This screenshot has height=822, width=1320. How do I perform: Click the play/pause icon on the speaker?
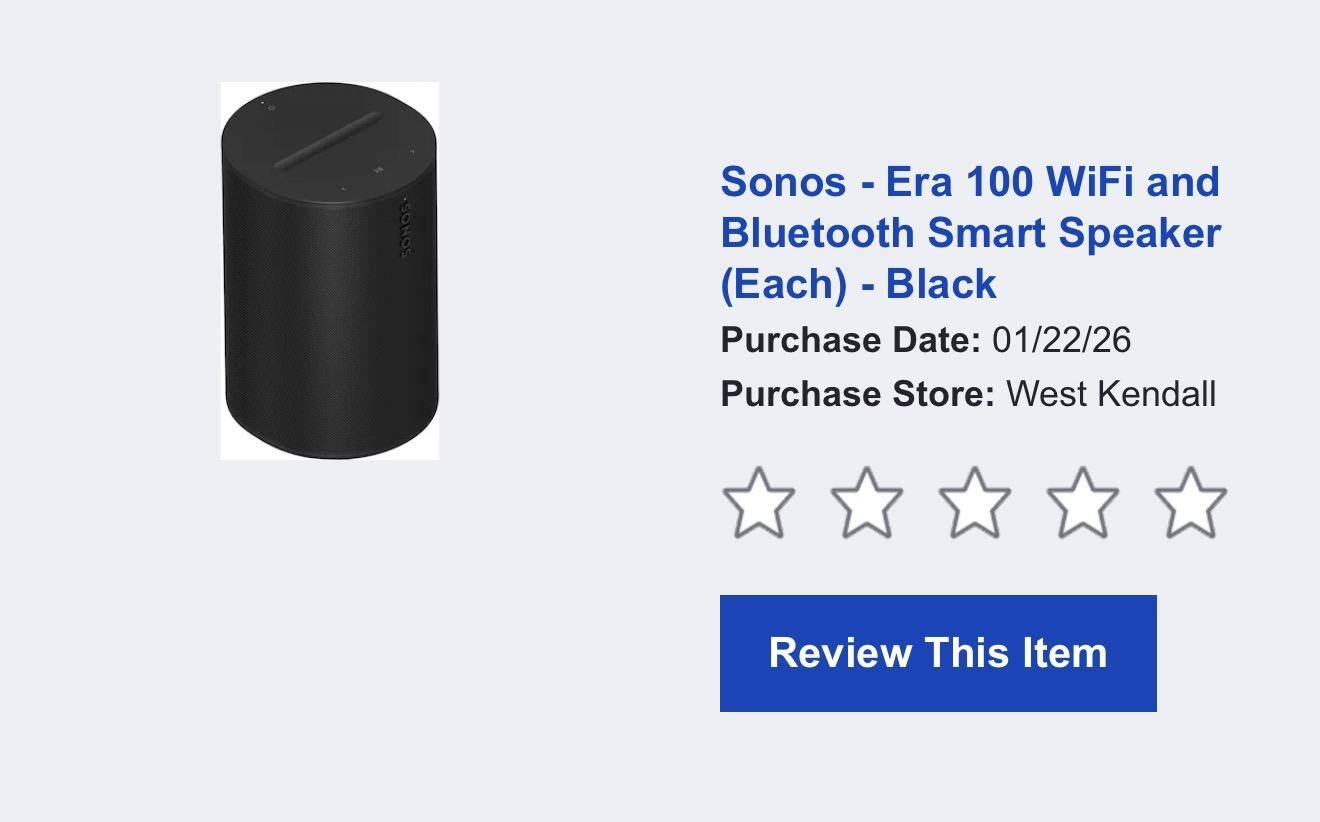tap(377, 169)
